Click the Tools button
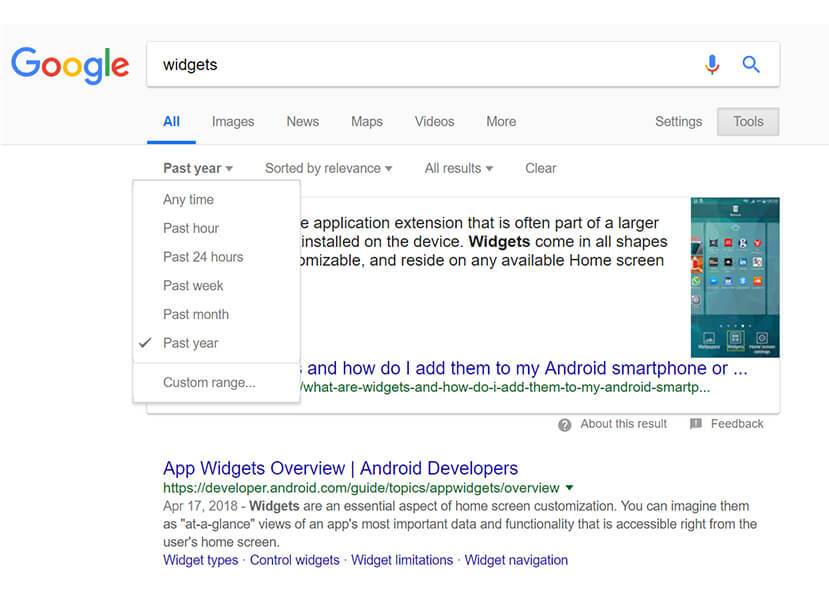Viewport: 829px width, 613px height. (747, 121)
